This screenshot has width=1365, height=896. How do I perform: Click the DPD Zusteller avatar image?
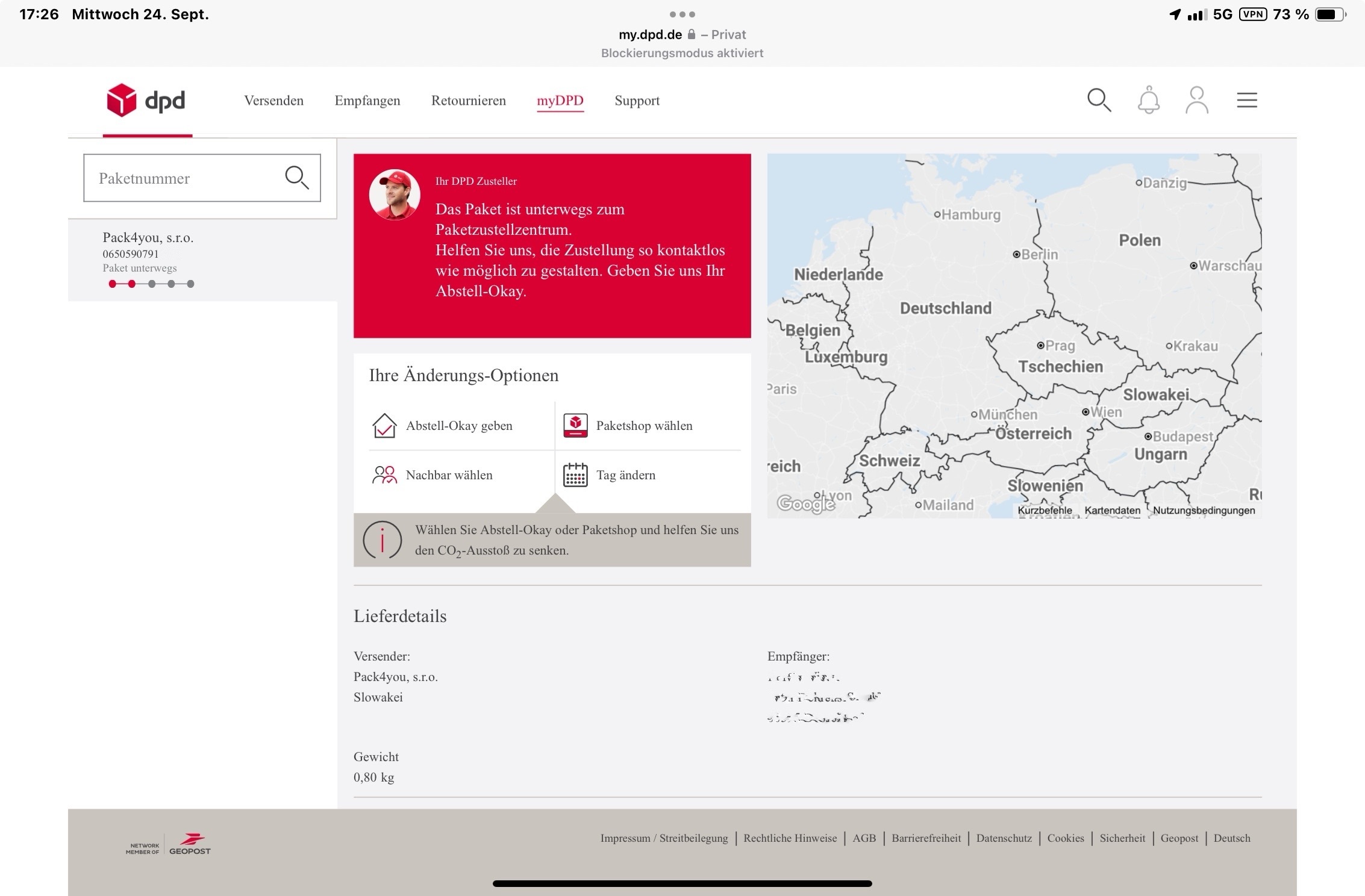point(395,194)
